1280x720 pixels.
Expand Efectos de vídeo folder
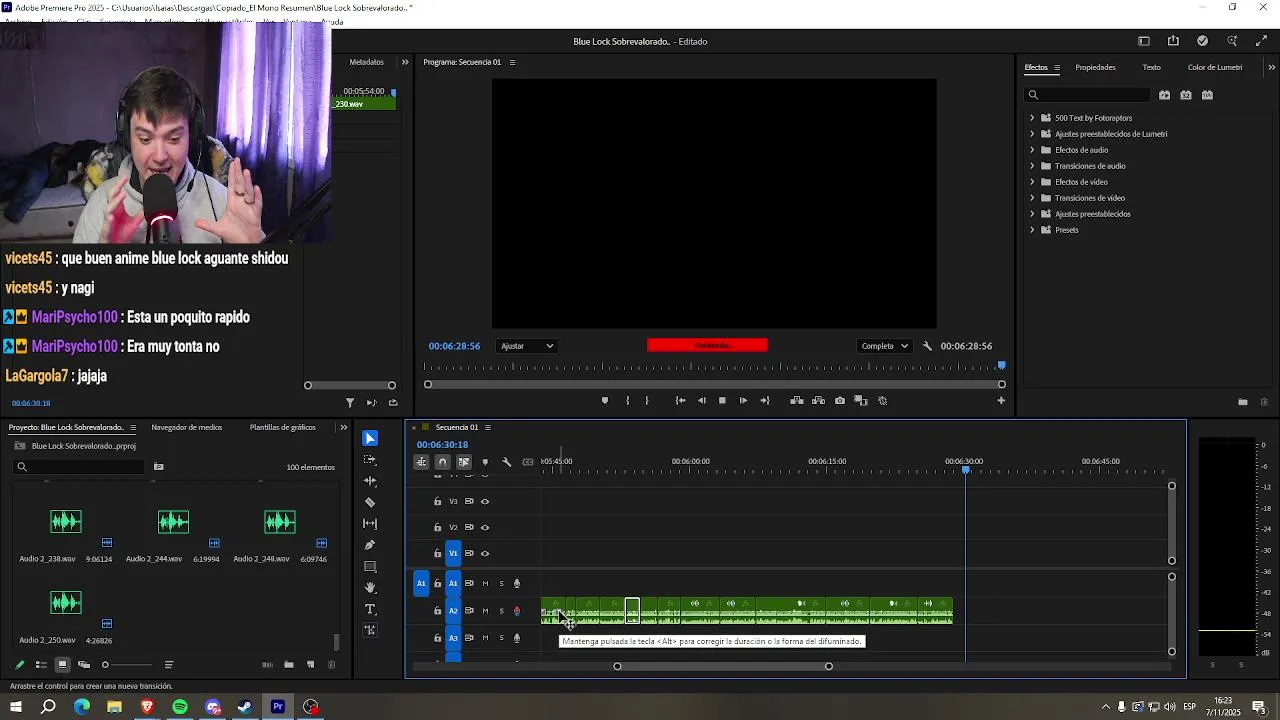[x=1032, y=182]
